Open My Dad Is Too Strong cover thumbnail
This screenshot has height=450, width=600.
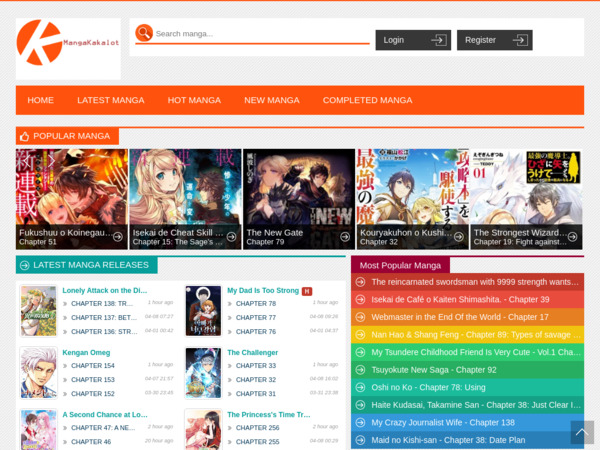[203, 311]
